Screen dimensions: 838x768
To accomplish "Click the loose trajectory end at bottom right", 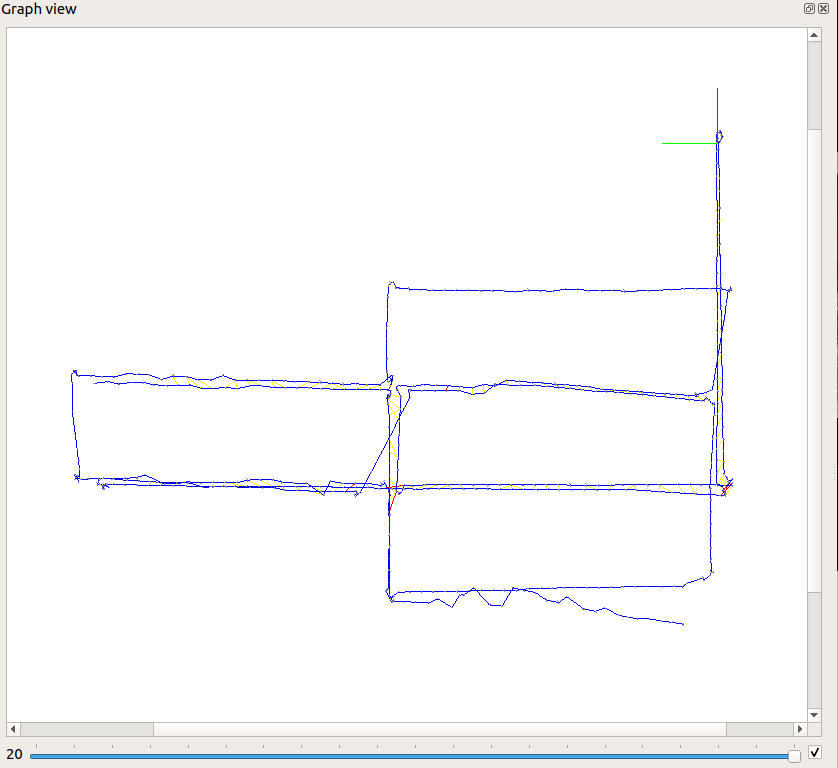I will pos(682,624).
